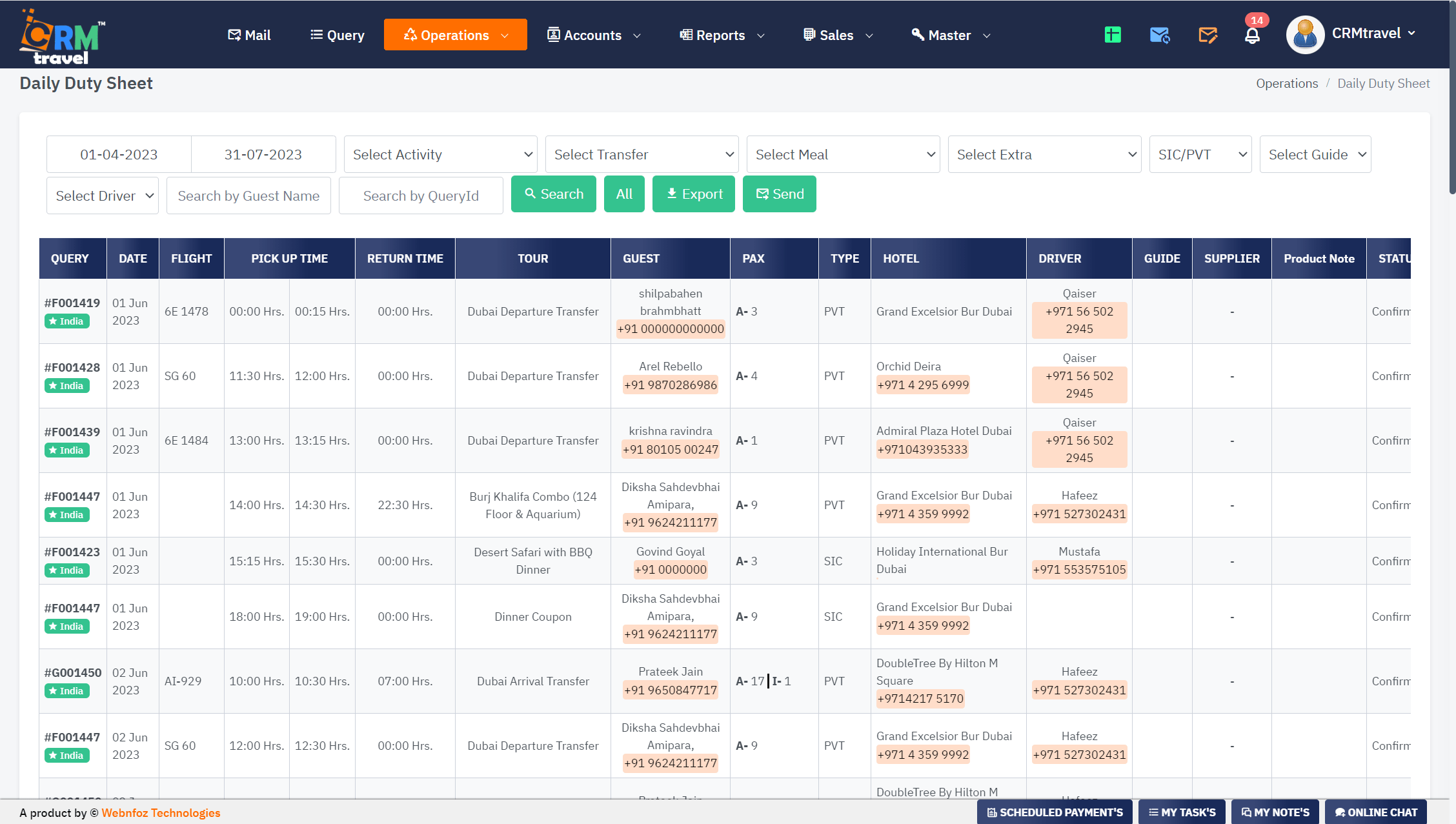The height and width of the screenshot is (824, 1456).
Task: Click Operations breadcrumb link
Action: (1287, 83)
